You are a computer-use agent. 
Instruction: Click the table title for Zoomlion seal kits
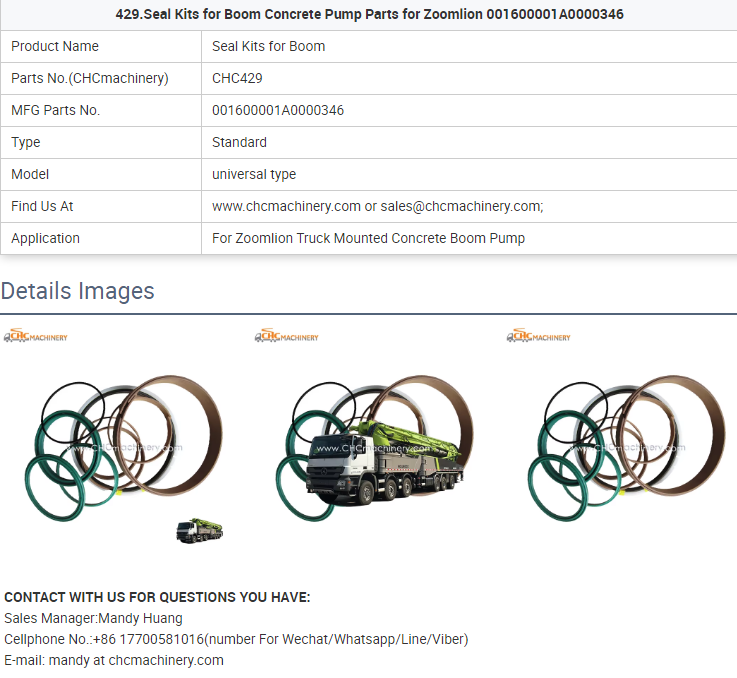[368, 15]
